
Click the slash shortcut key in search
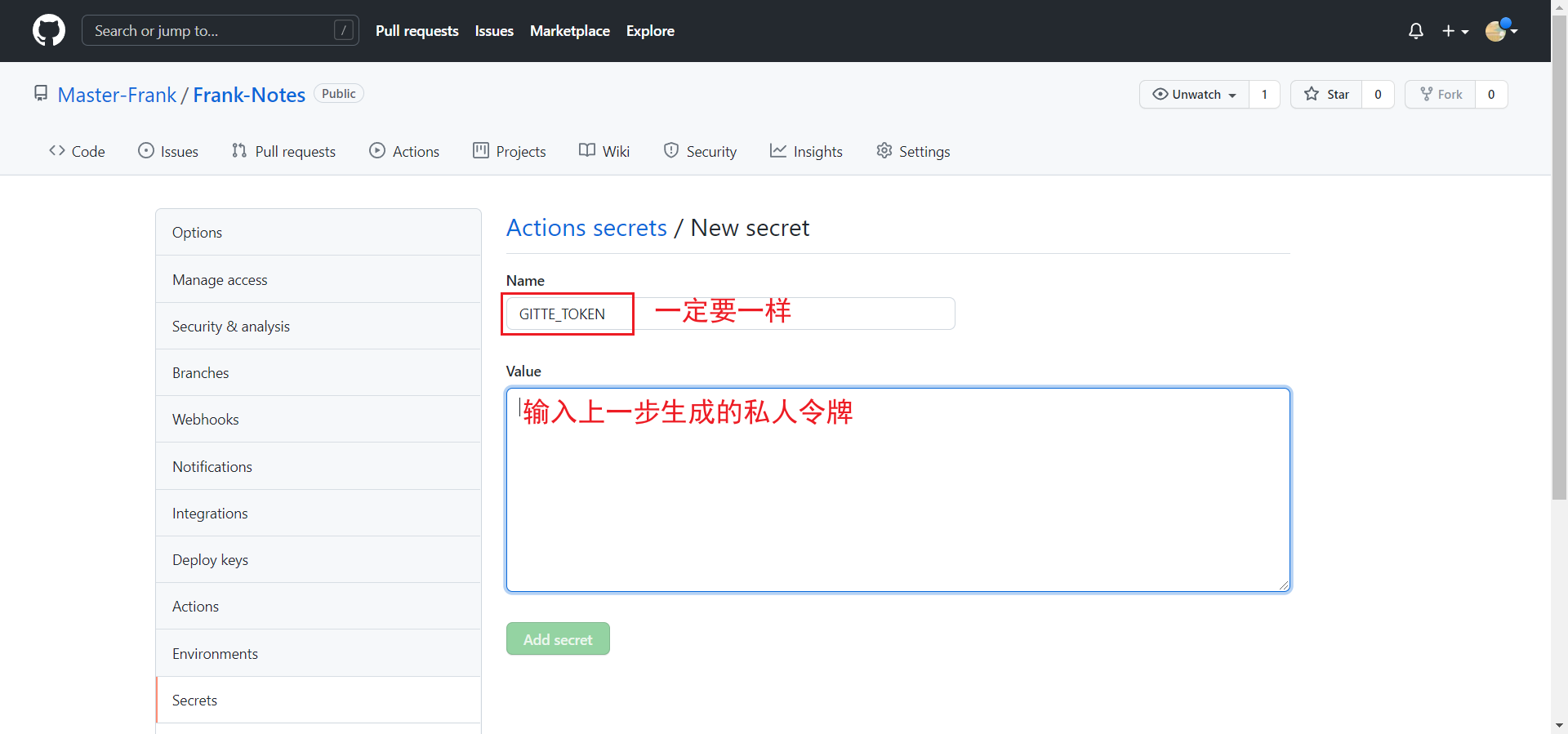[x=344, y=30]
